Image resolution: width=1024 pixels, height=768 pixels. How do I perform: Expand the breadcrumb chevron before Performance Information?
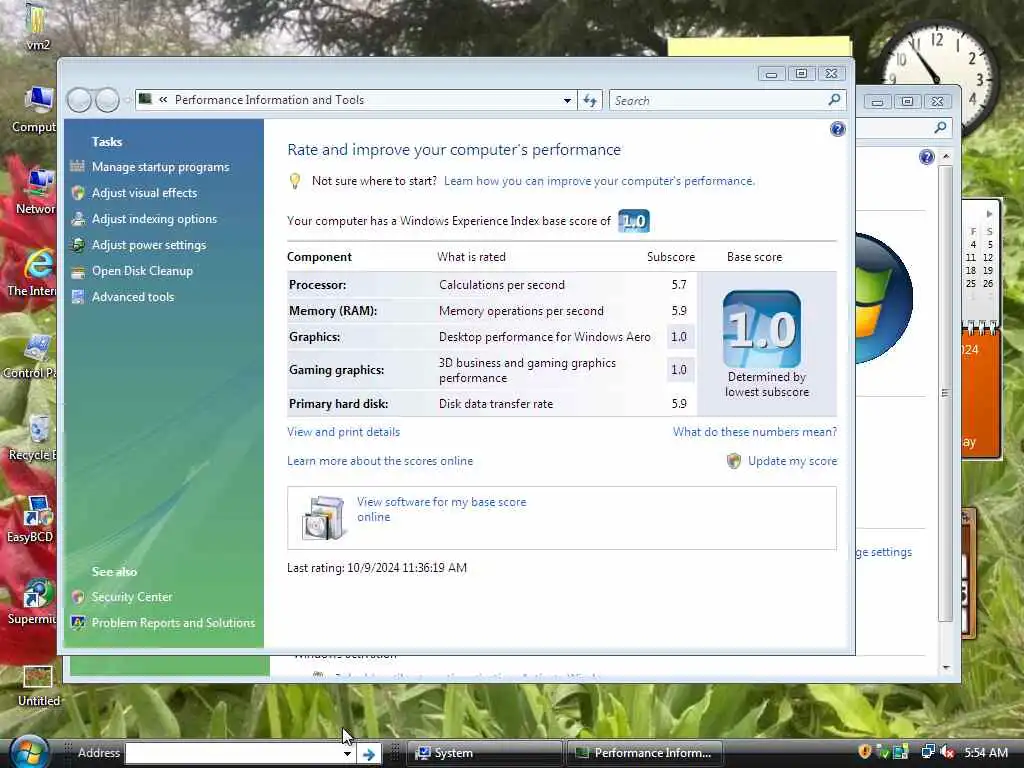click(163, 100)
